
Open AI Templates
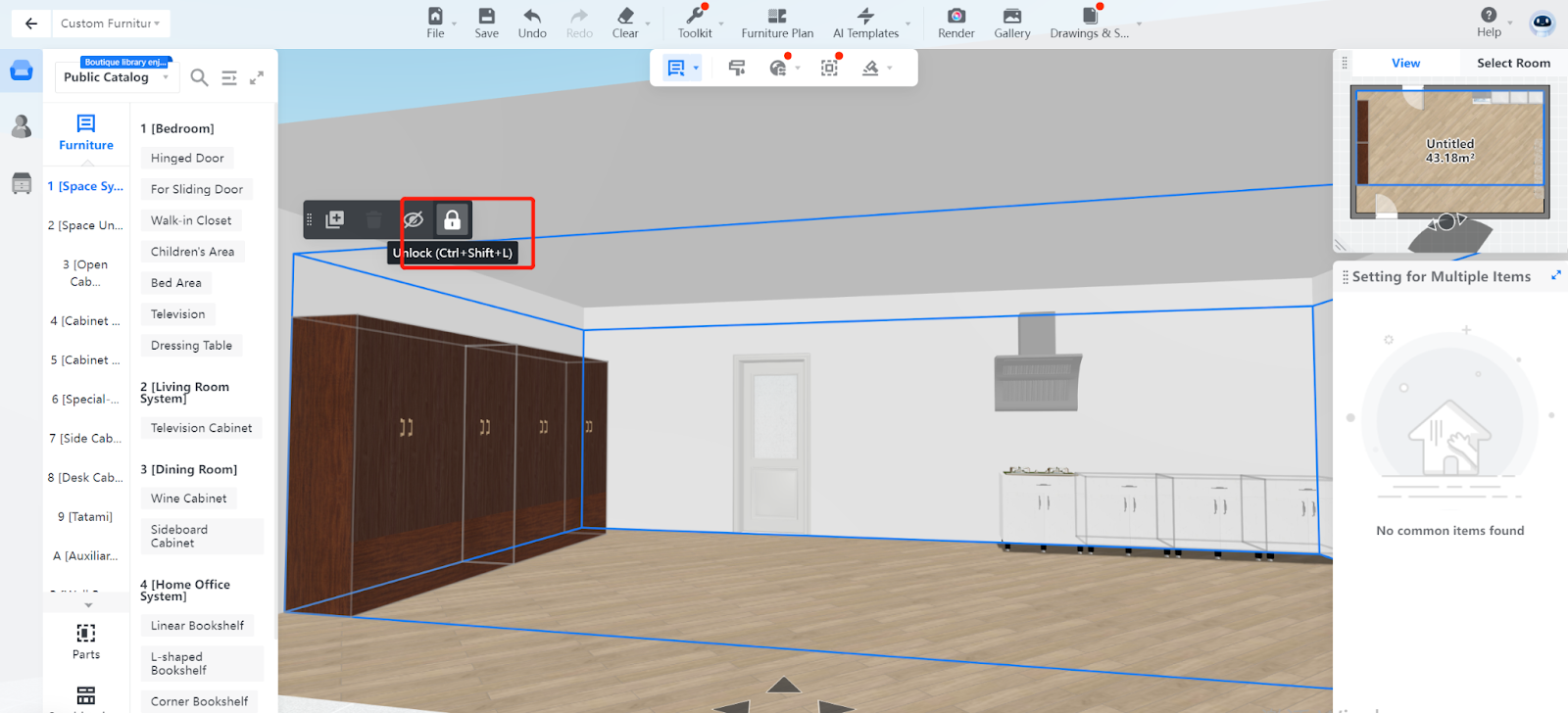coord(865,24)
